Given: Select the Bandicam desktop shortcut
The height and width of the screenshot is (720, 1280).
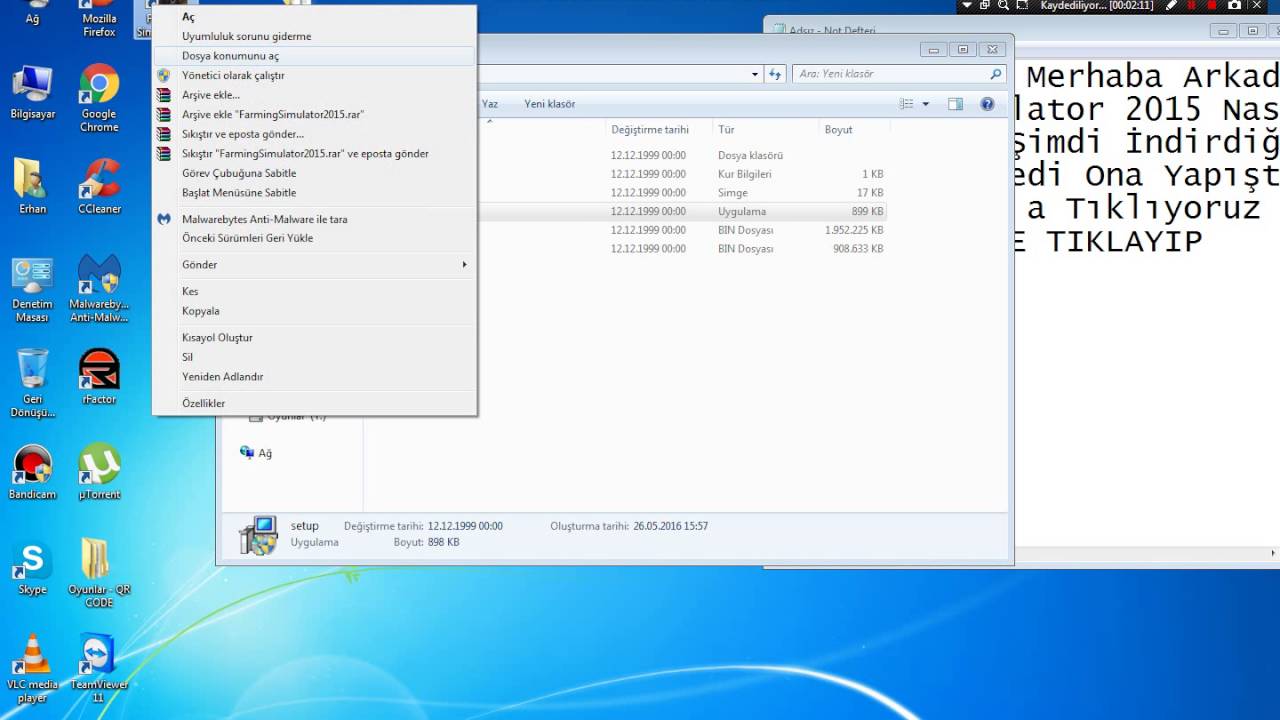Looking at the screenshot, I should click(x=32, y=472).
